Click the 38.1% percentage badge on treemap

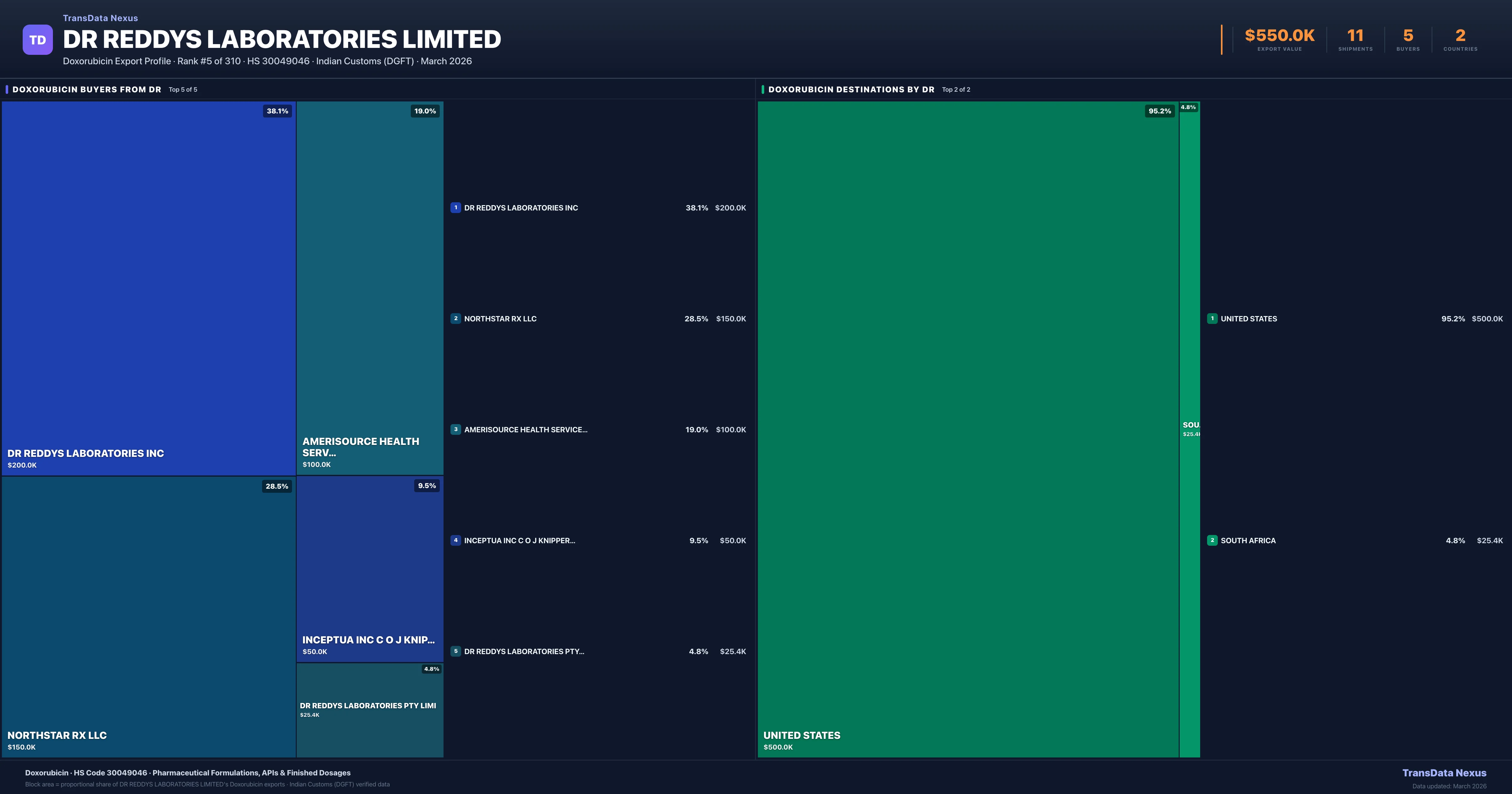[277, 111]
